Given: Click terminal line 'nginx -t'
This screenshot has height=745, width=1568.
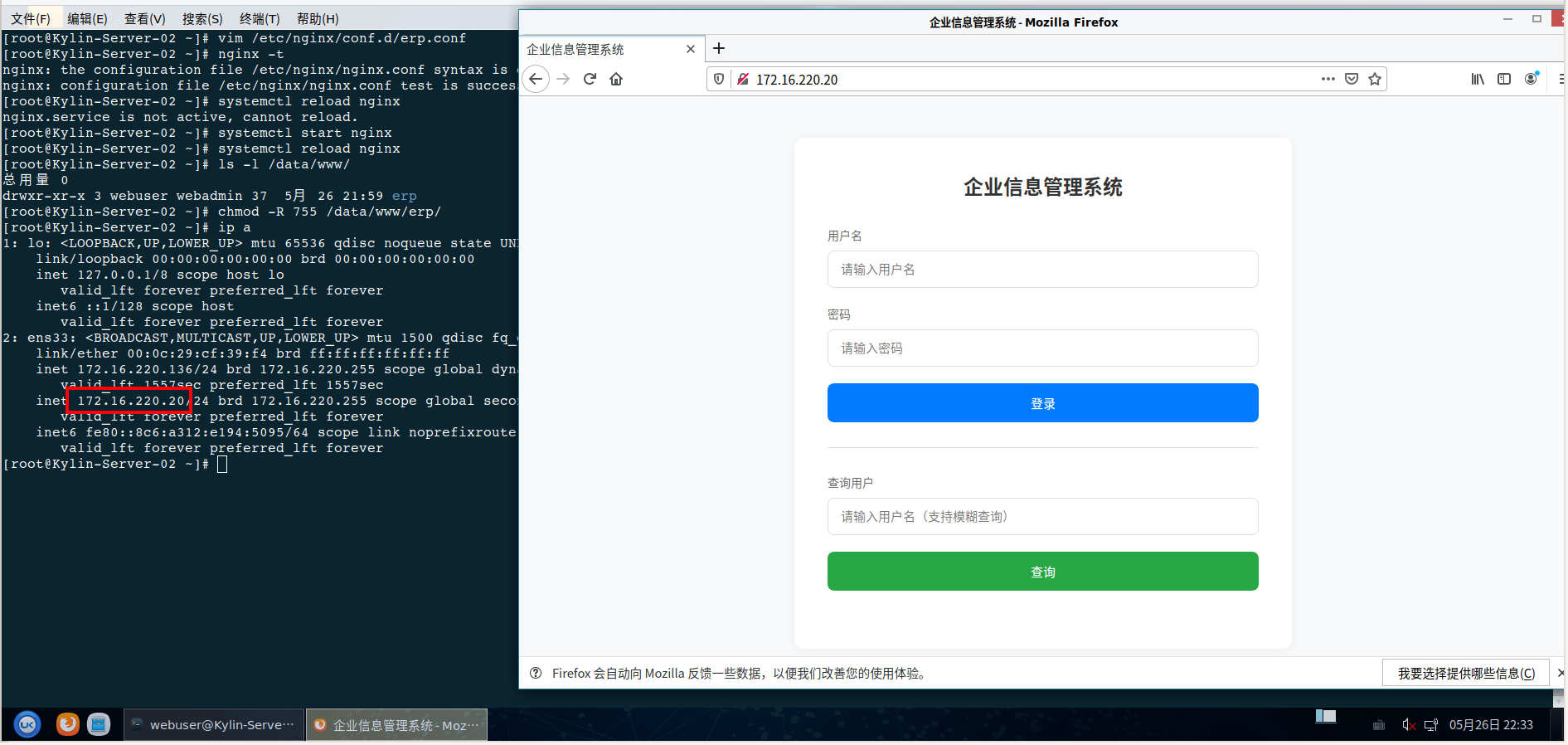Looking at the screenshot, I should pos(250,54).
